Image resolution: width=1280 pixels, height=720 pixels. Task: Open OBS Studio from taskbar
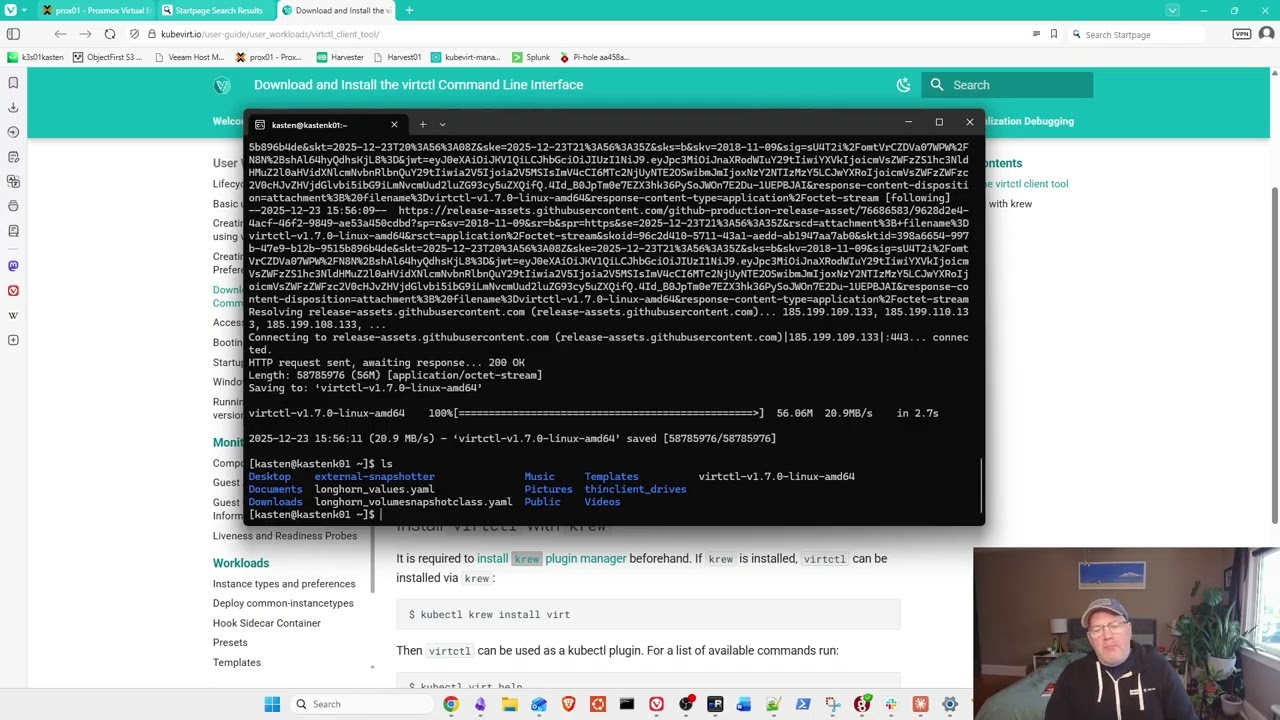(x=686, y=704)
